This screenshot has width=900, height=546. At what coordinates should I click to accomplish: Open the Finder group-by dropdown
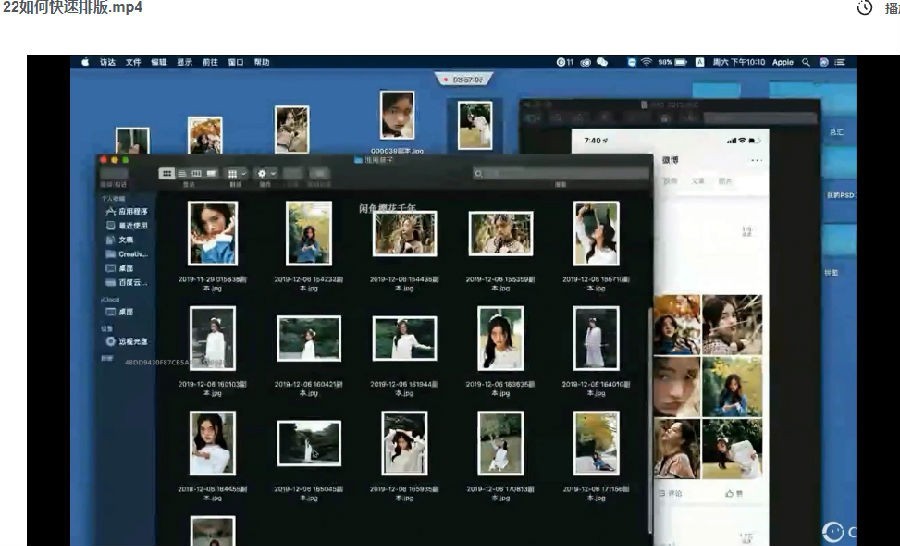pyautogui.click(x=236, y=173)
